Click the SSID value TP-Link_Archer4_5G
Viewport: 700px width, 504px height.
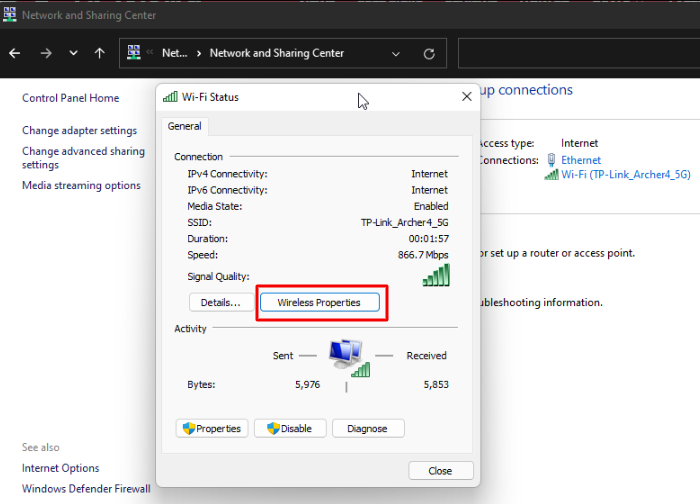[x=404, y=222]
